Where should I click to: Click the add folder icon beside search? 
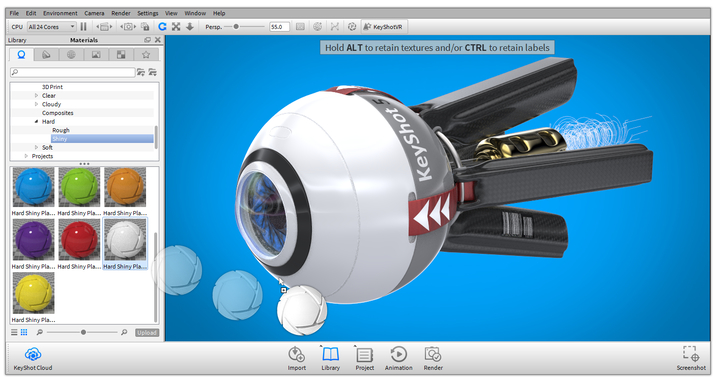(x=141, y=72)
